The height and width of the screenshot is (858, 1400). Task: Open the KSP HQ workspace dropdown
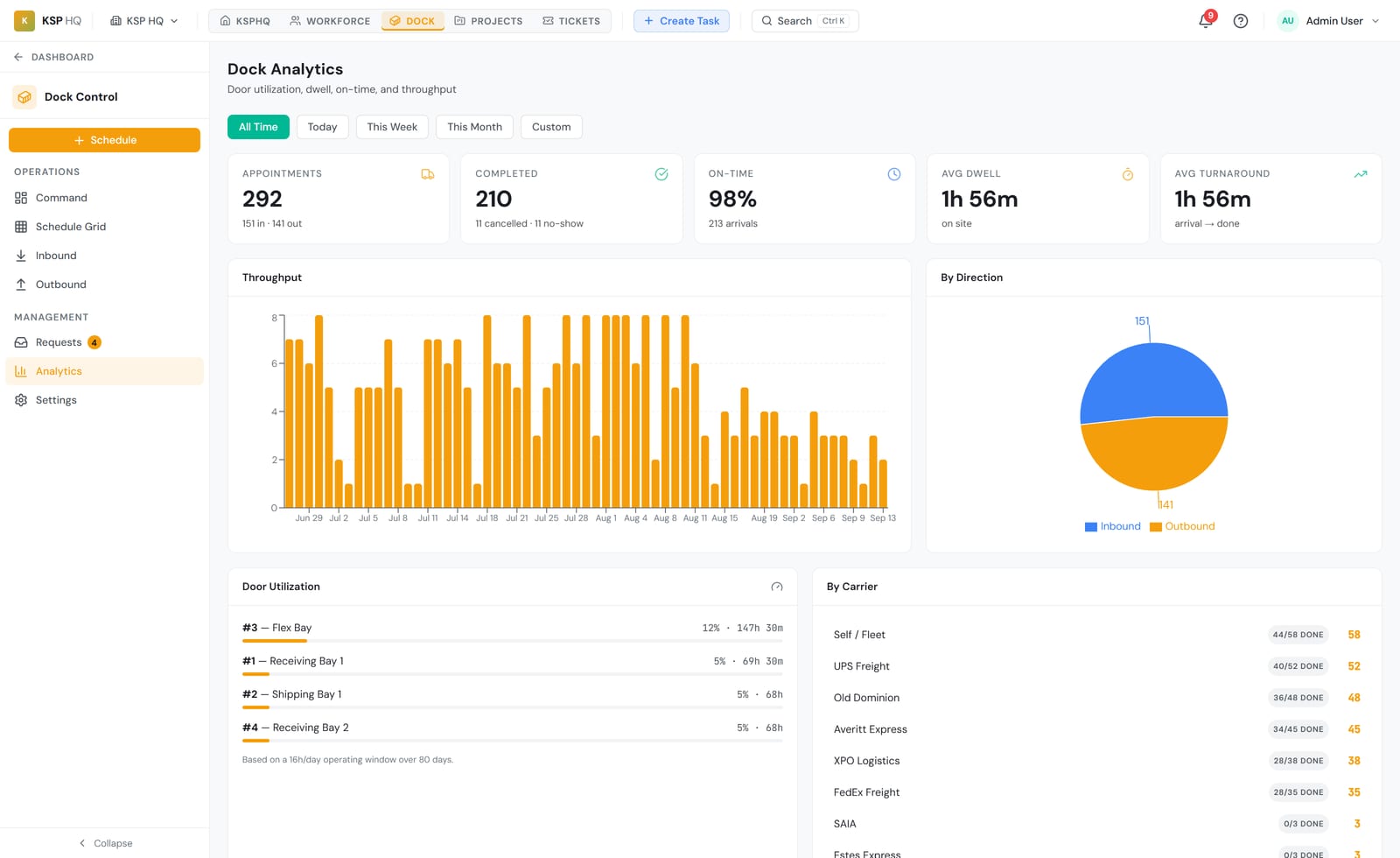pos(144,21)
